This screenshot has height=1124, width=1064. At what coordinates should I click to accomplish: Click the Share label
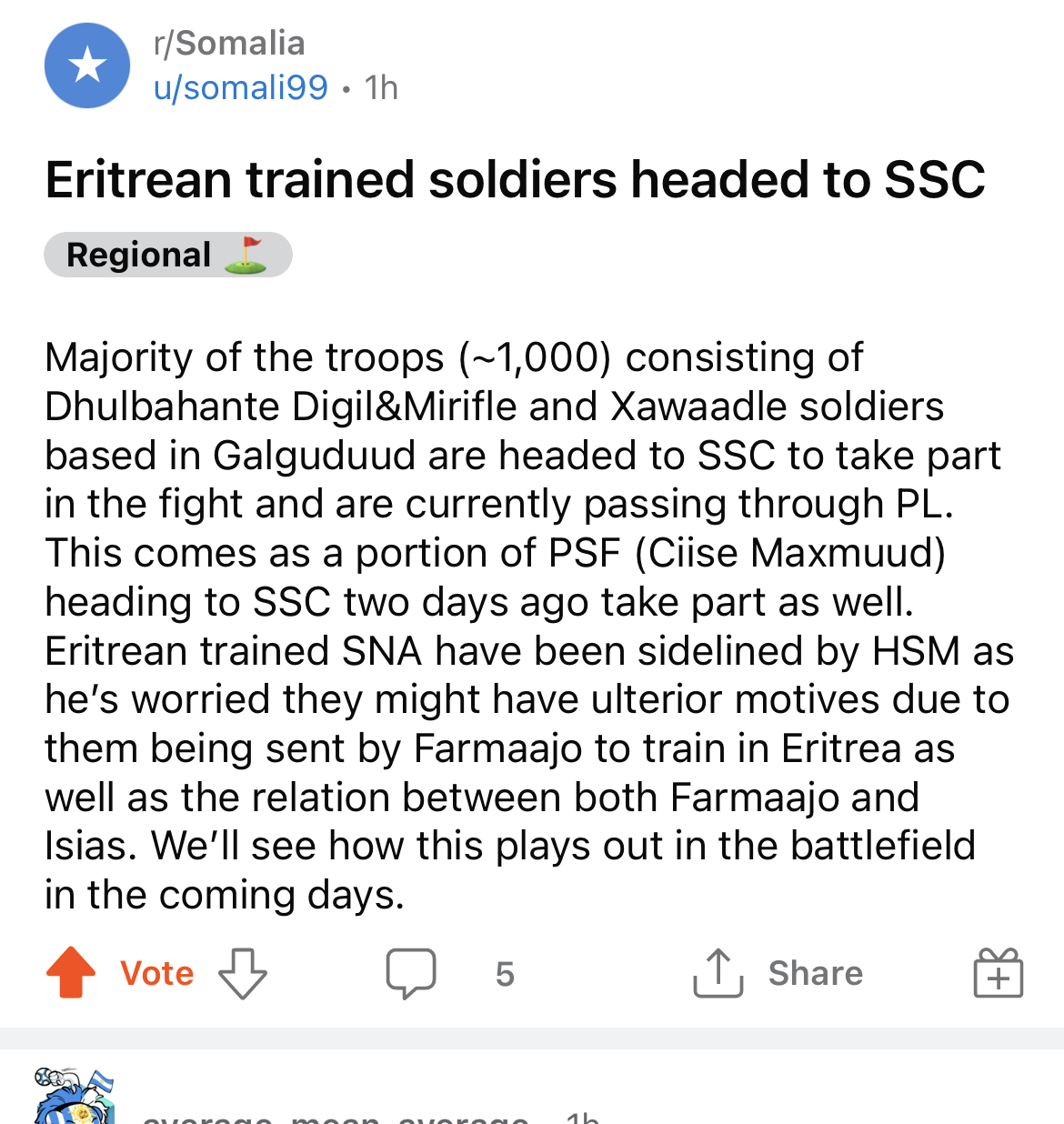pyautogui.click(x=816, y=973)
